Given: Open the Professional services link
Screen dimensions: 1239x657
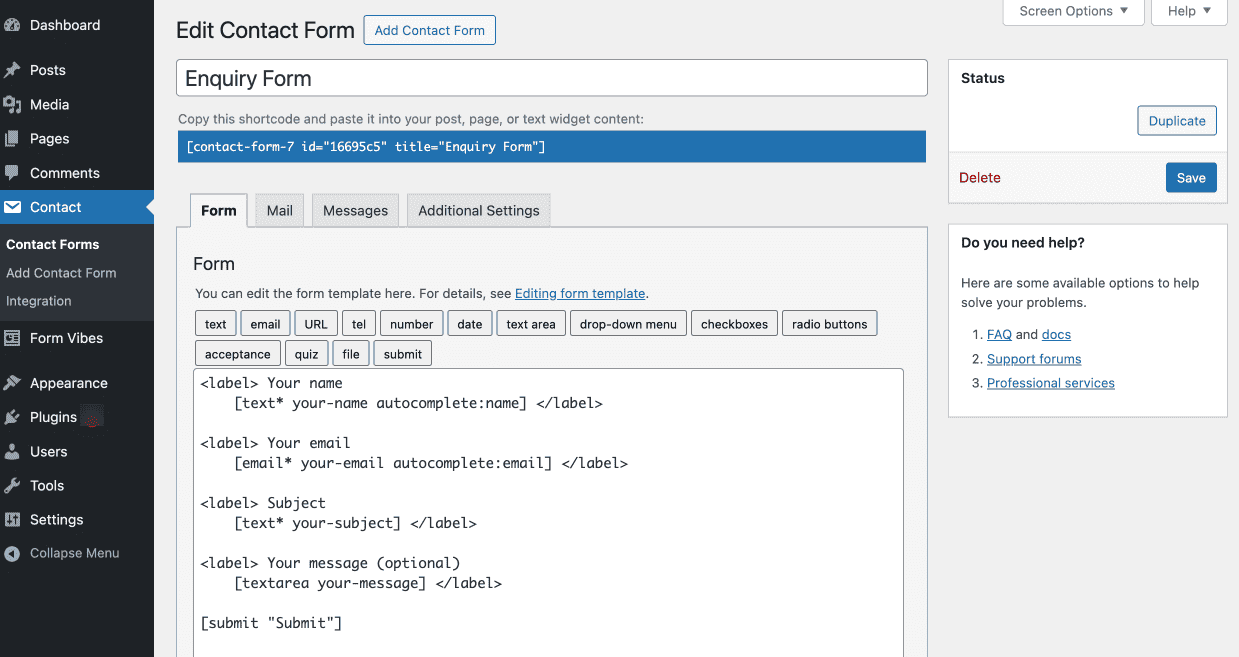Looking at the screenshot, I should 1051,383.
